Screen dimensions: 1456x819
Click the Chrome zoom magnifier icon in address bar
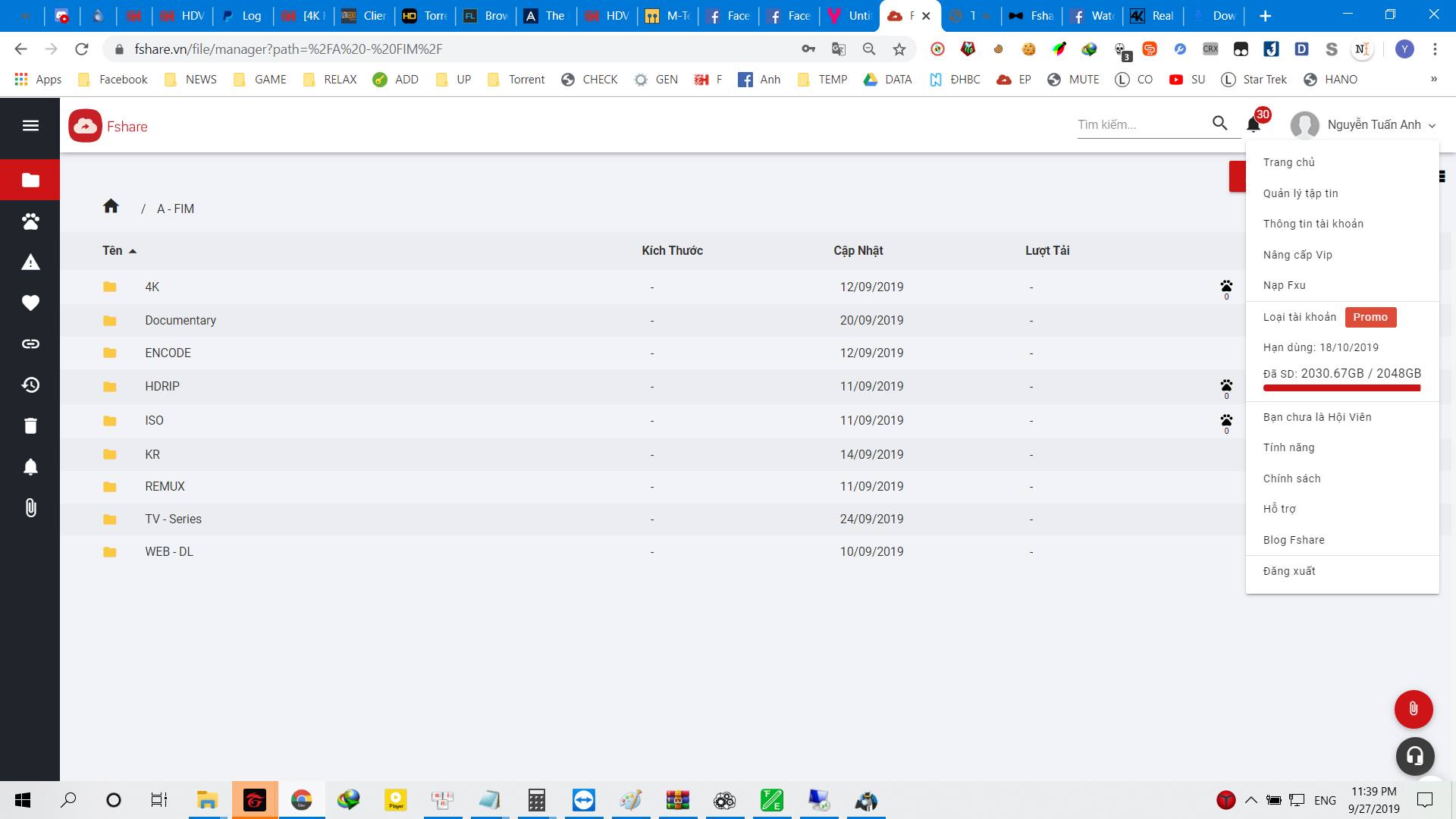coord(869,49)
